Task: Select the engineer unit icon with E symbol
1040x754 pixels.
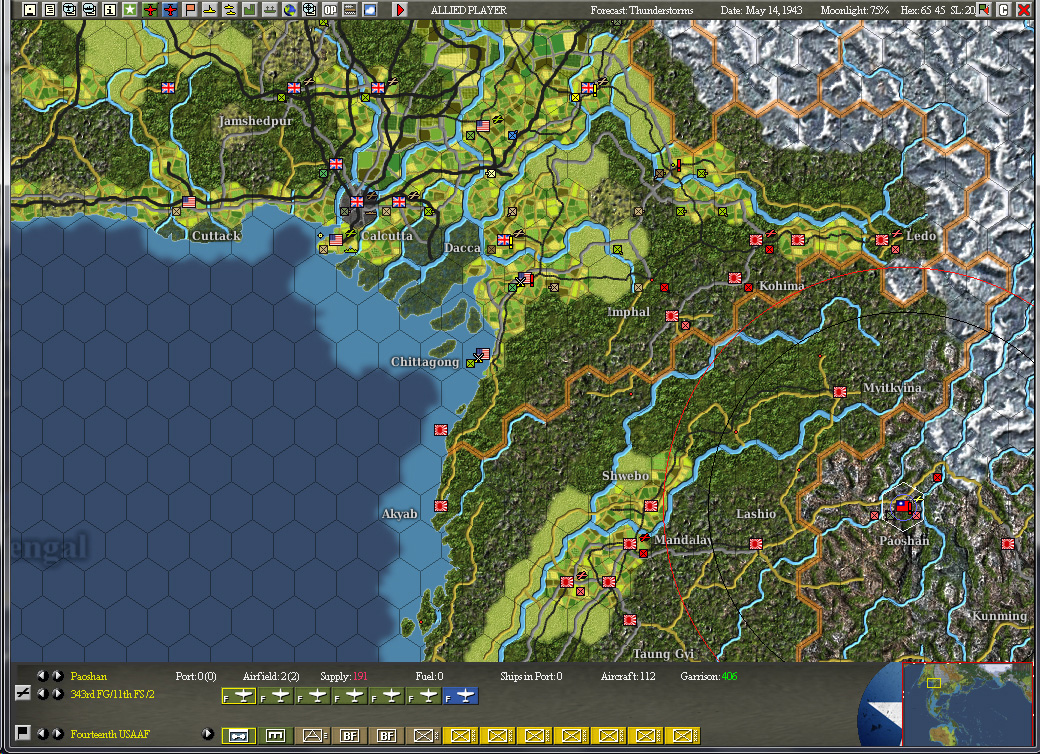Action: [275, 735]
